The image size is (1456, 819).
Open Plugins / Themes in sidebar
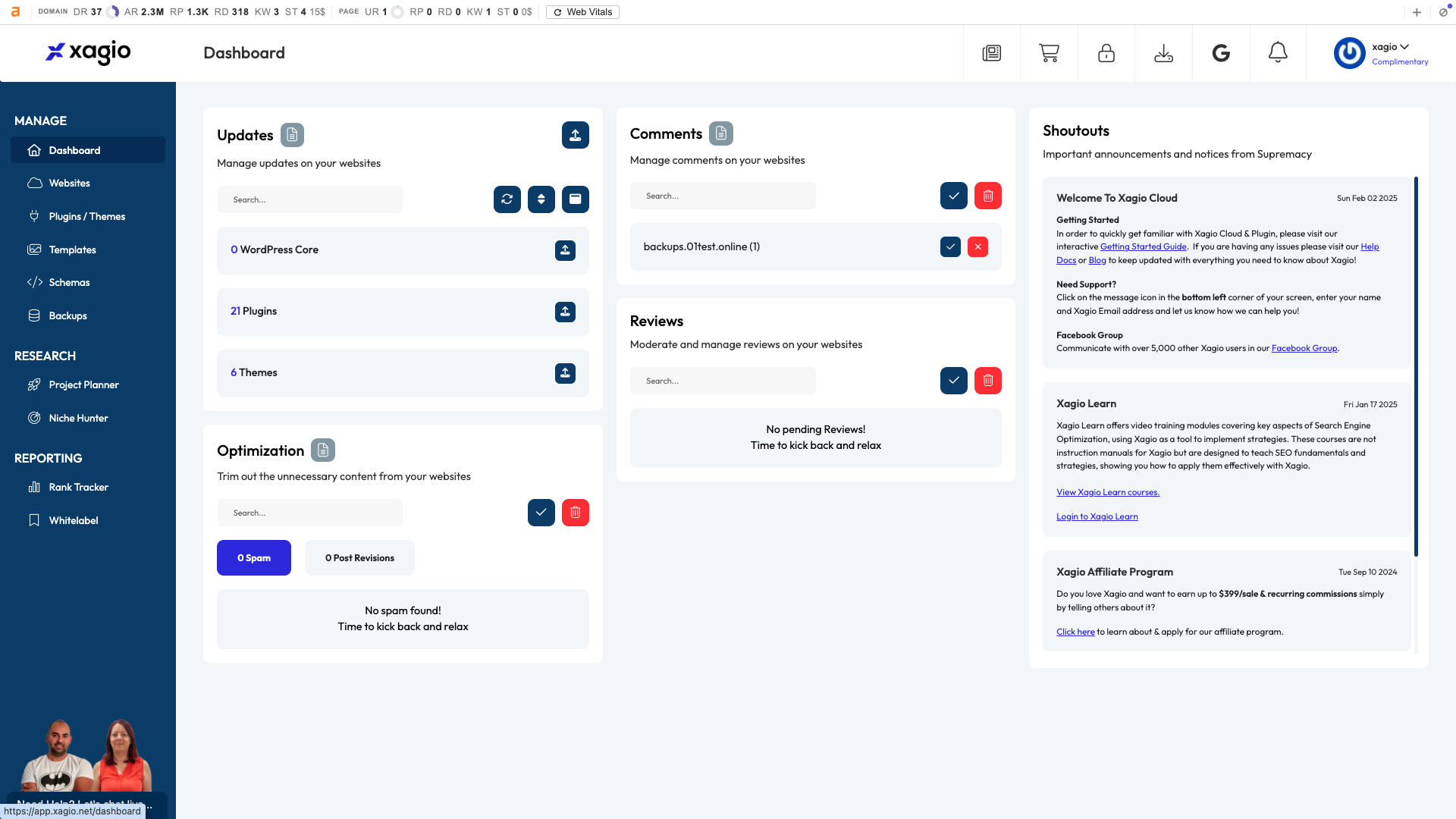88,216
